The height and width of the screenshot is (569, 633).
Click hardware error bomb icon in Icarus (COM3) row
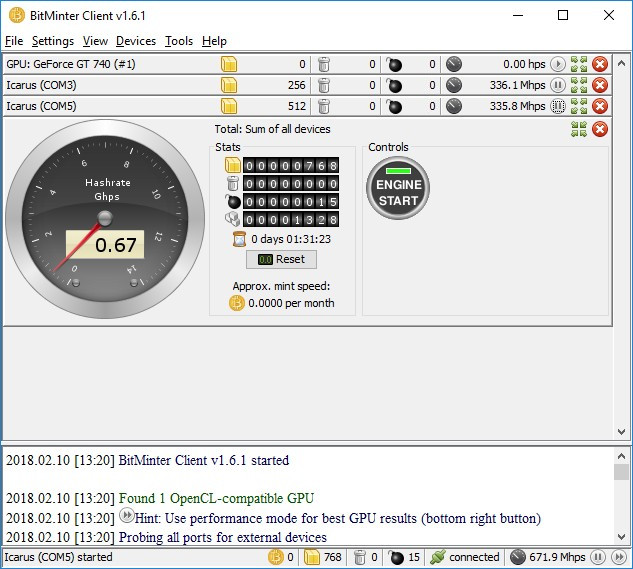394,85
